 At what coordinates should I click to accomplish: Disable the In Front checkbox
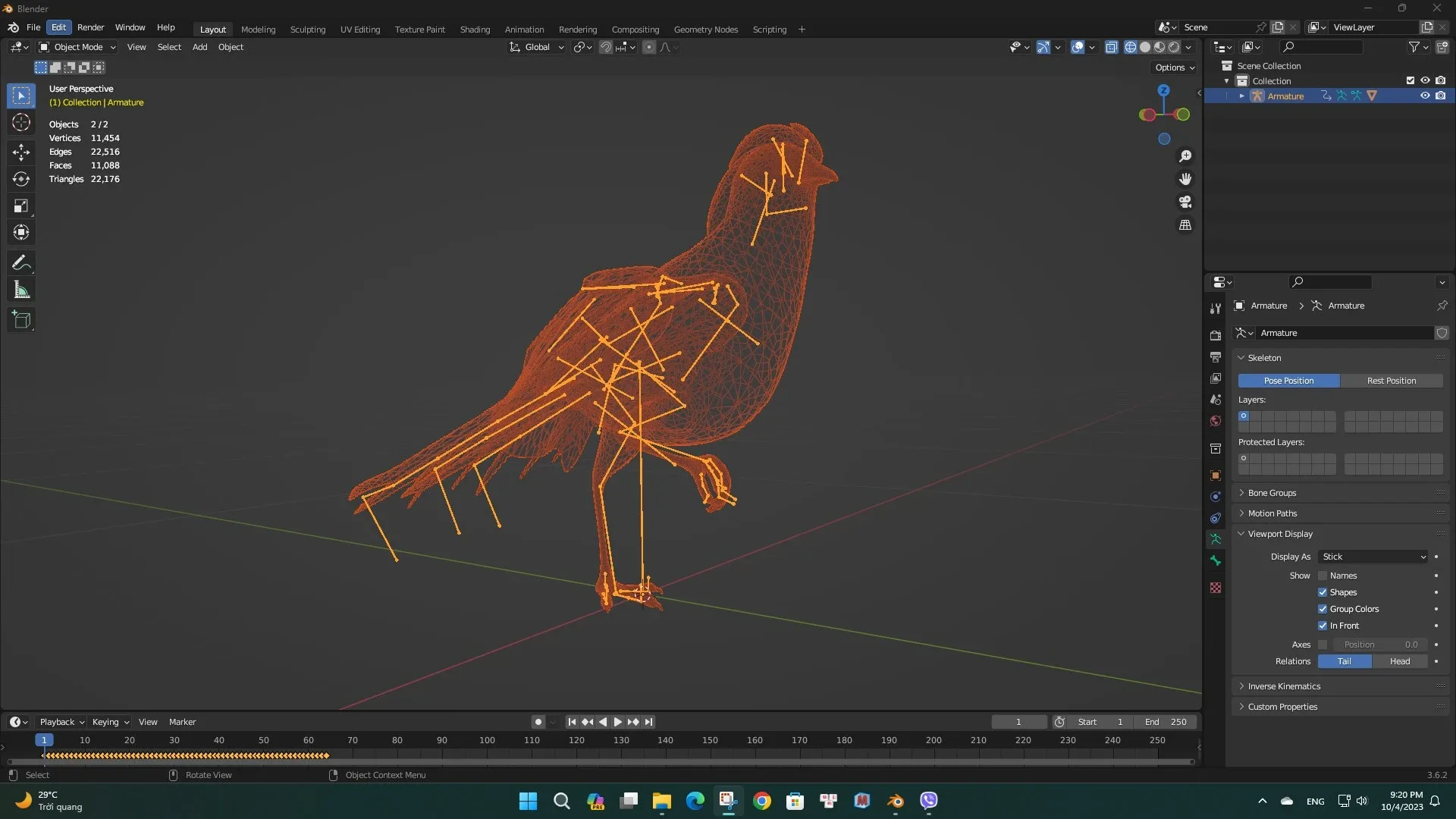click(1323, 626)
